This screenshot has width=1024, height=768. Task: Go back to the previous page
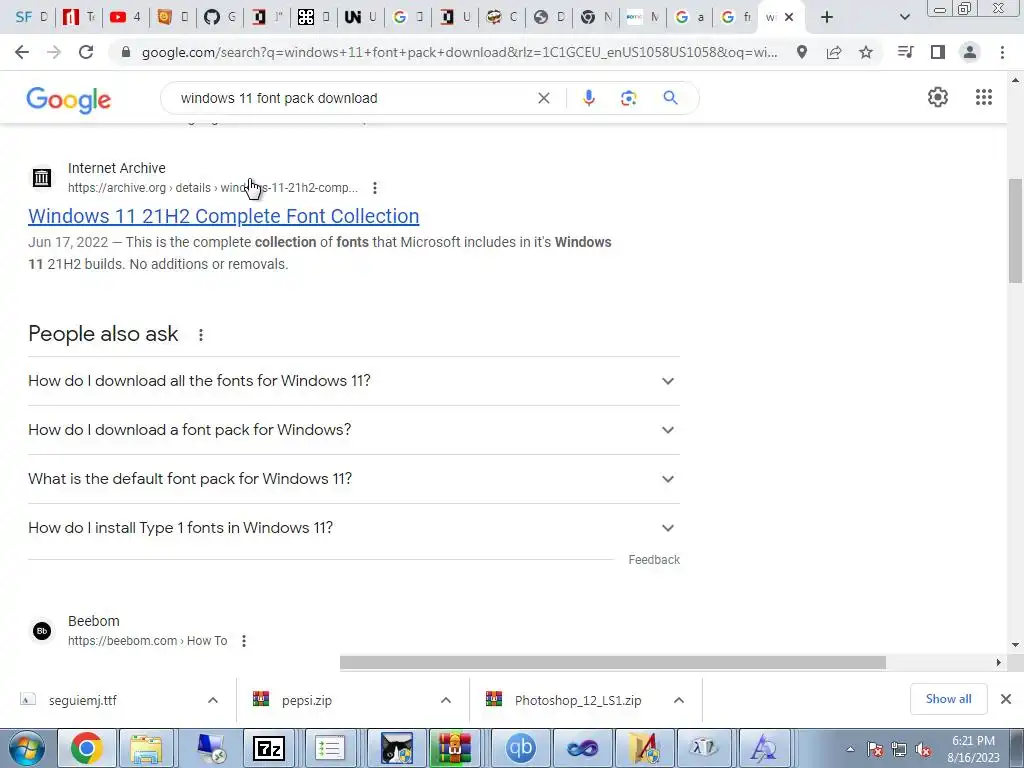(22, 52)
